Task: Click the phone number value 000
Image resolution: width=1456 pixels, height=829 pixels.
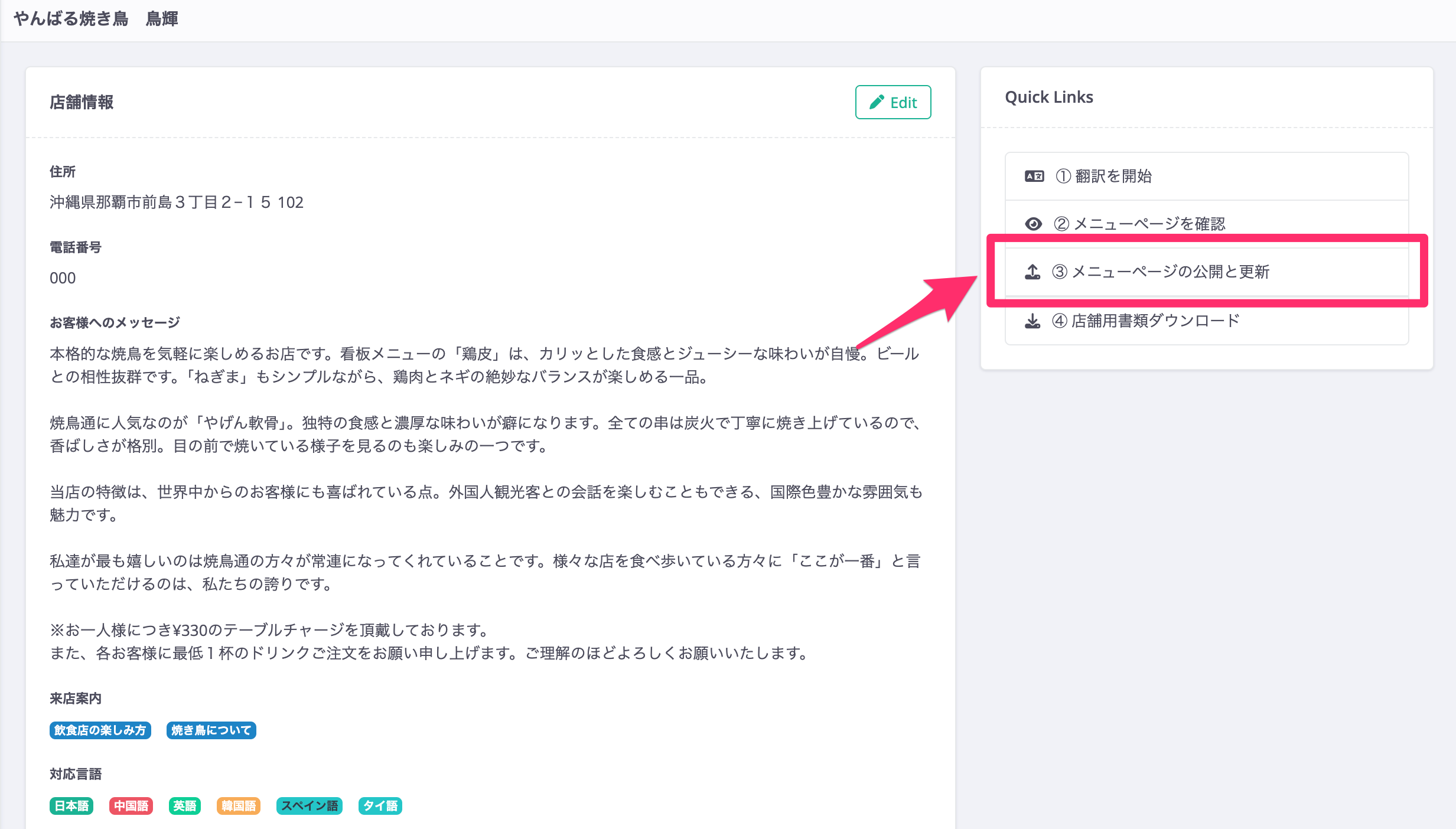Action: [63, 278]
